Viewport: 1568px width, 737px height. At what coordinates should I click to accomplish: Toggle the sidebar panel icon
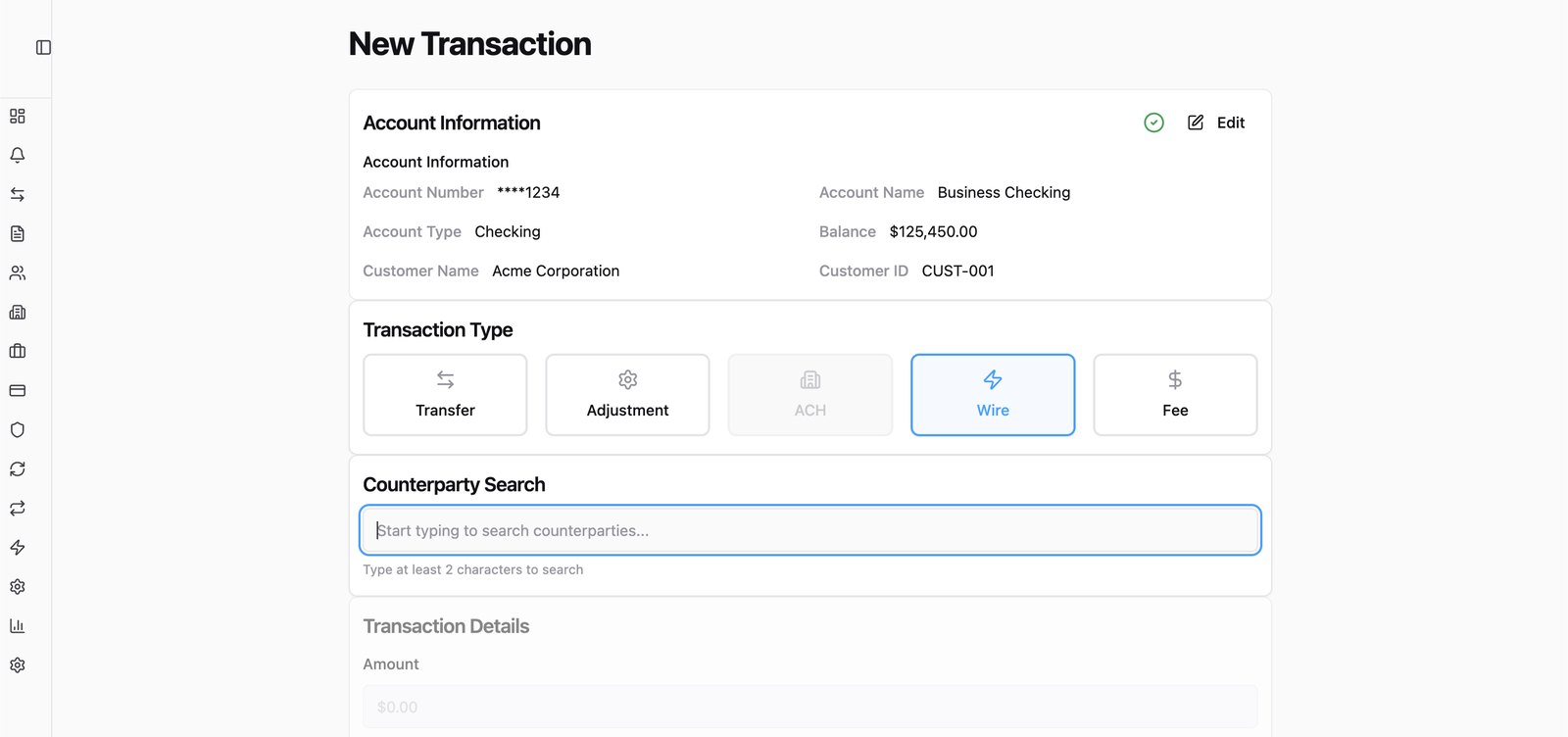pyautogui.click(x=43, y=47)
